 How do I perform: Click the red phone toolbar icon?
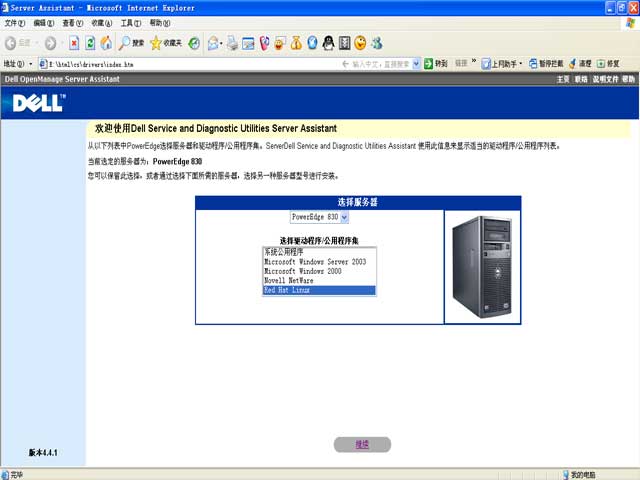[x=264, y=43]
